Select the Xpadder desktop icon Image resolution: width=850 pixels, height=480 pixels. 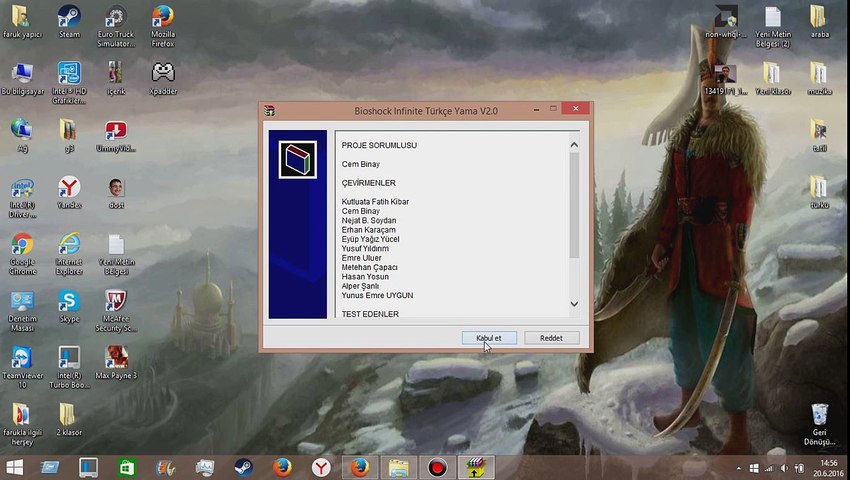tap(163, 79)
